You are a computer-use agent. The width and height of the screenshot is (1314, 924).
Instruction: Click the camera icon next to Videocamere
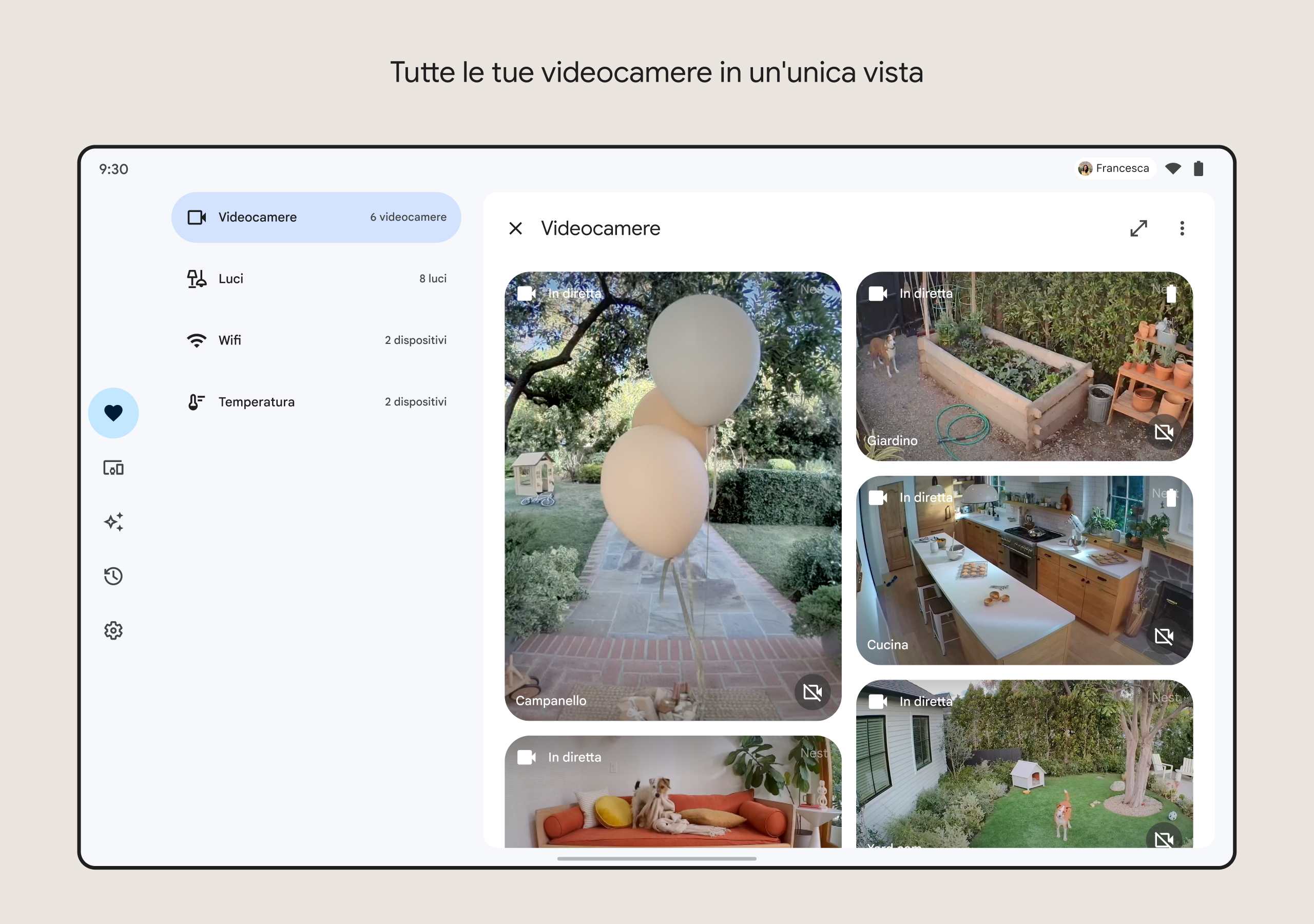(196, 217)
